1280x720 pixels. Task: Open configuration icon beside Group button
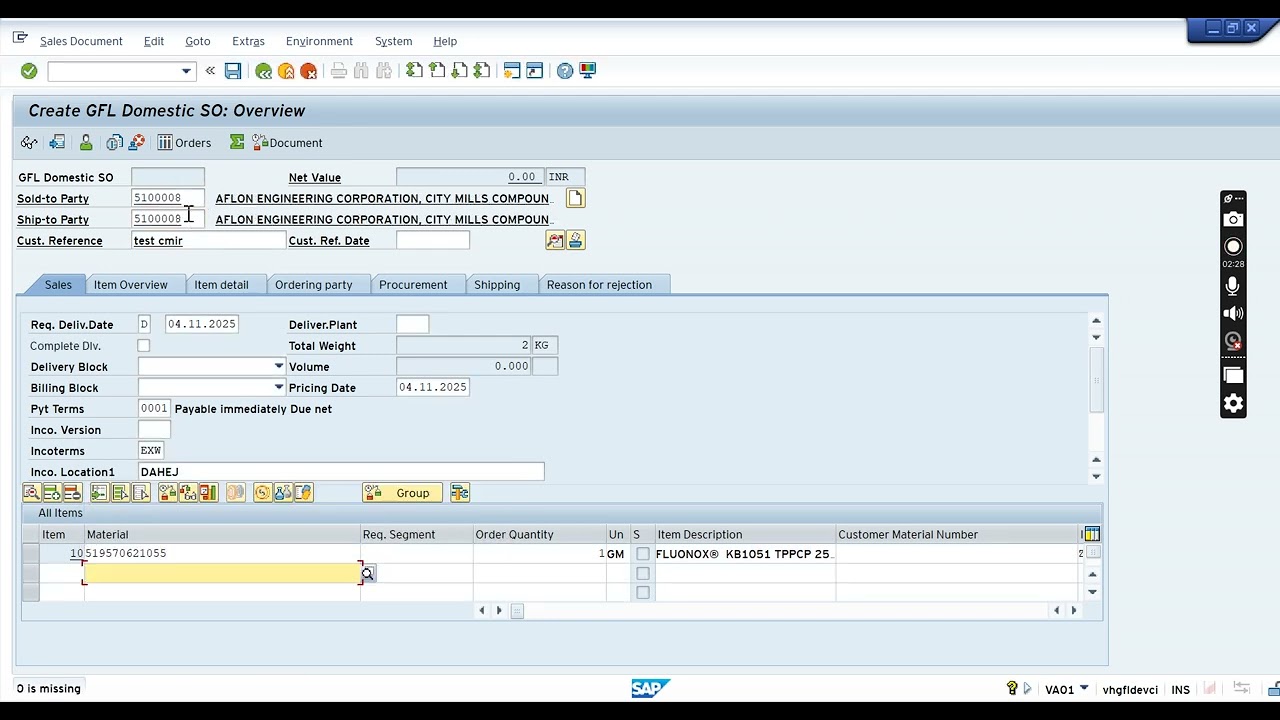tap(460, 493)
